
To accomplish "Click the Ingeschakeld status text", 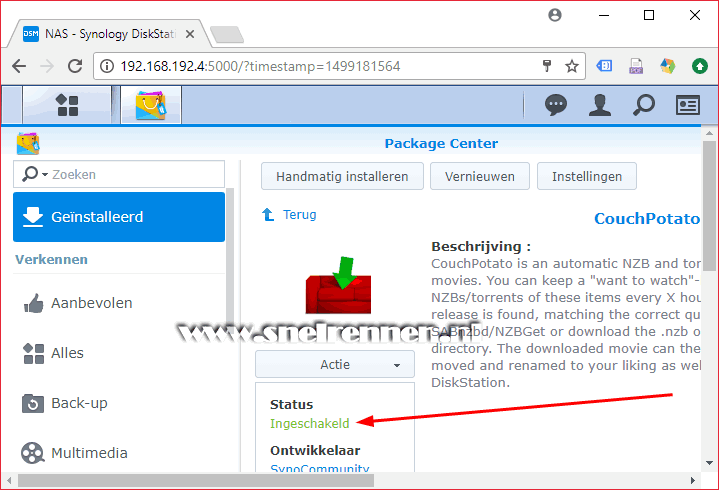I will pyautogui.click(x=310, y=423).
